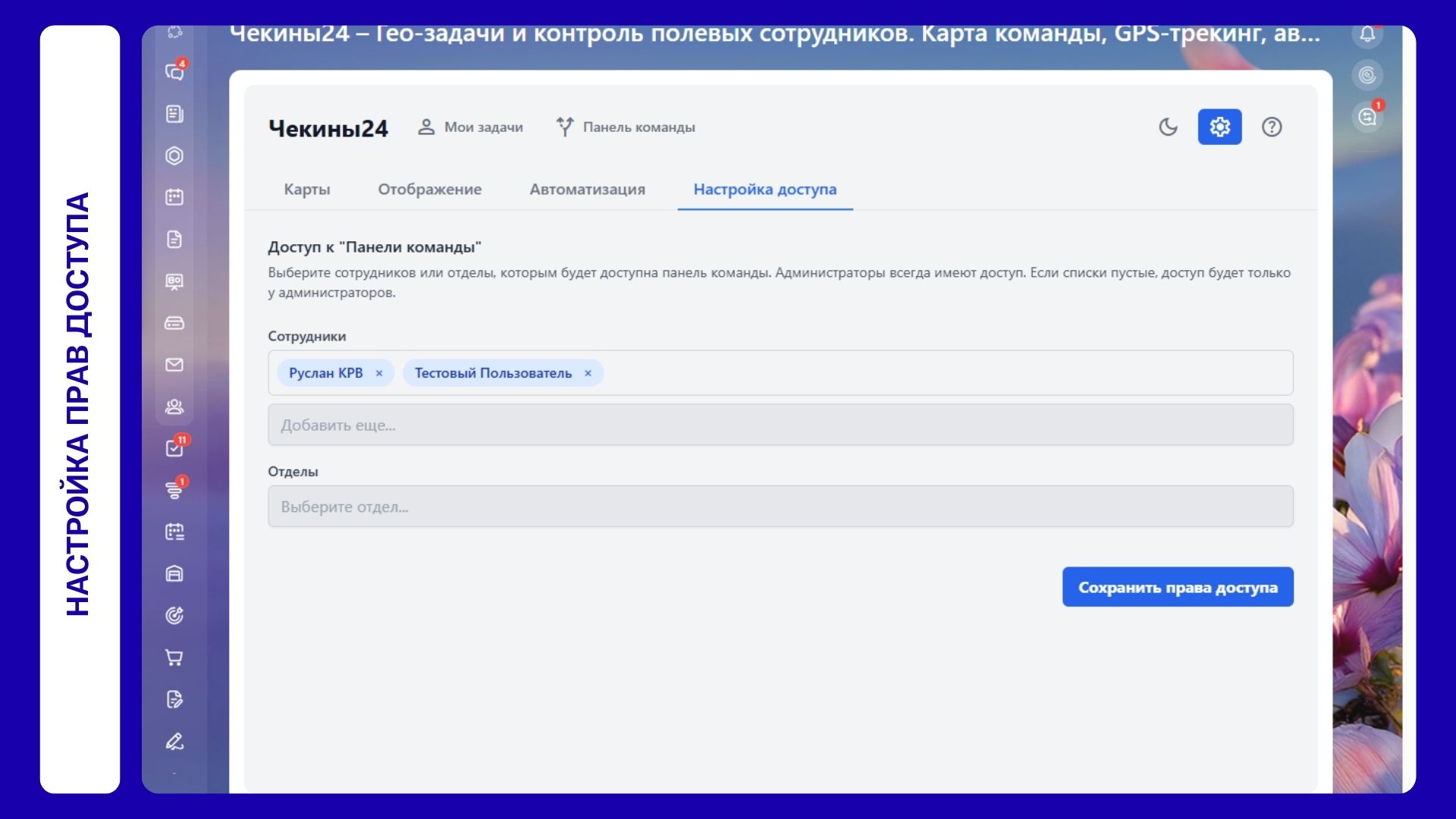The height and width of the screenshot is (819, 1456).
Task: Switch to the Автоматизация tab
Action: pos(587,190)
